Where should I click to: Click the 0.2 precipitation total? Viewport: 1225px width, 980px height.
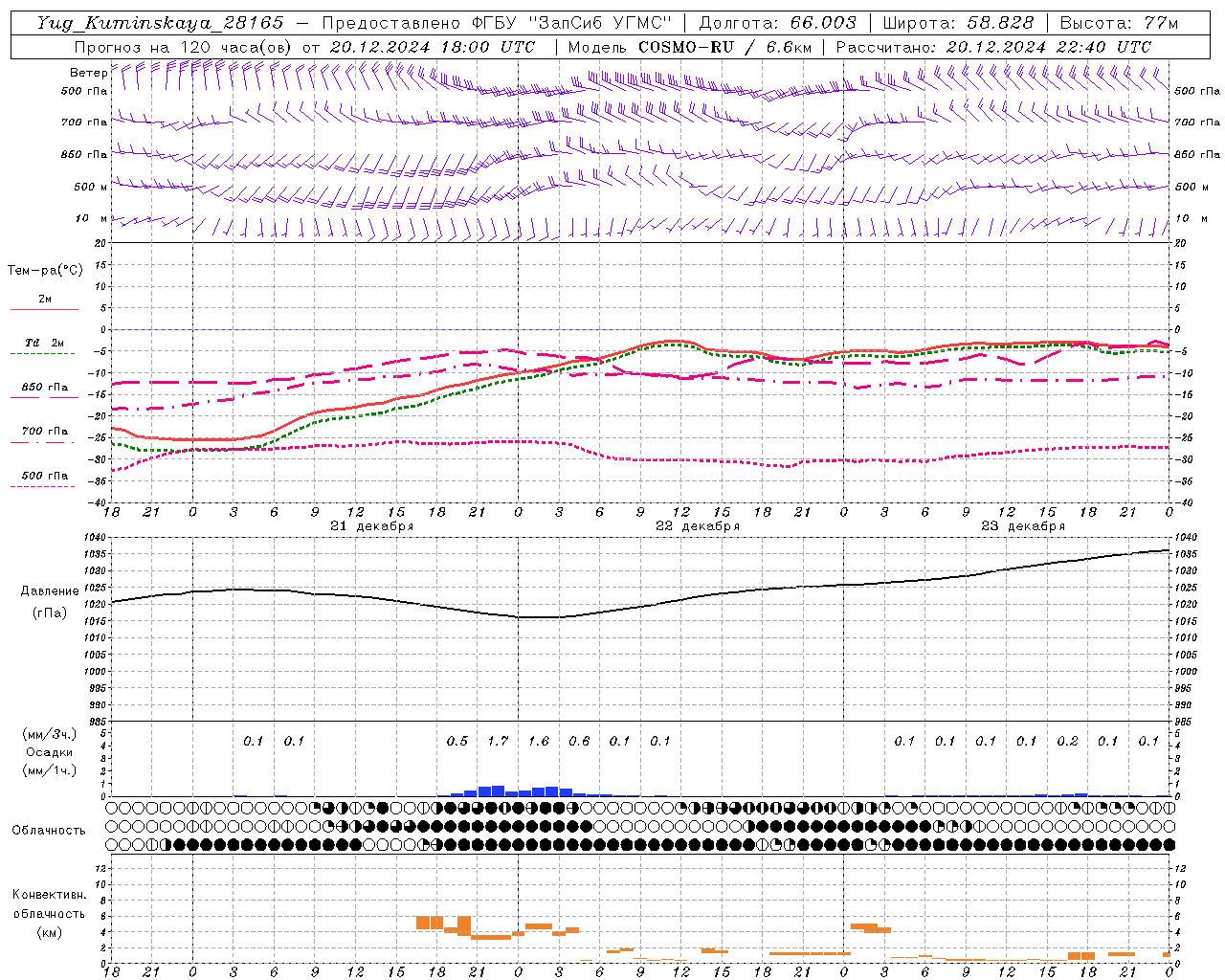[x=1067, y=741]
